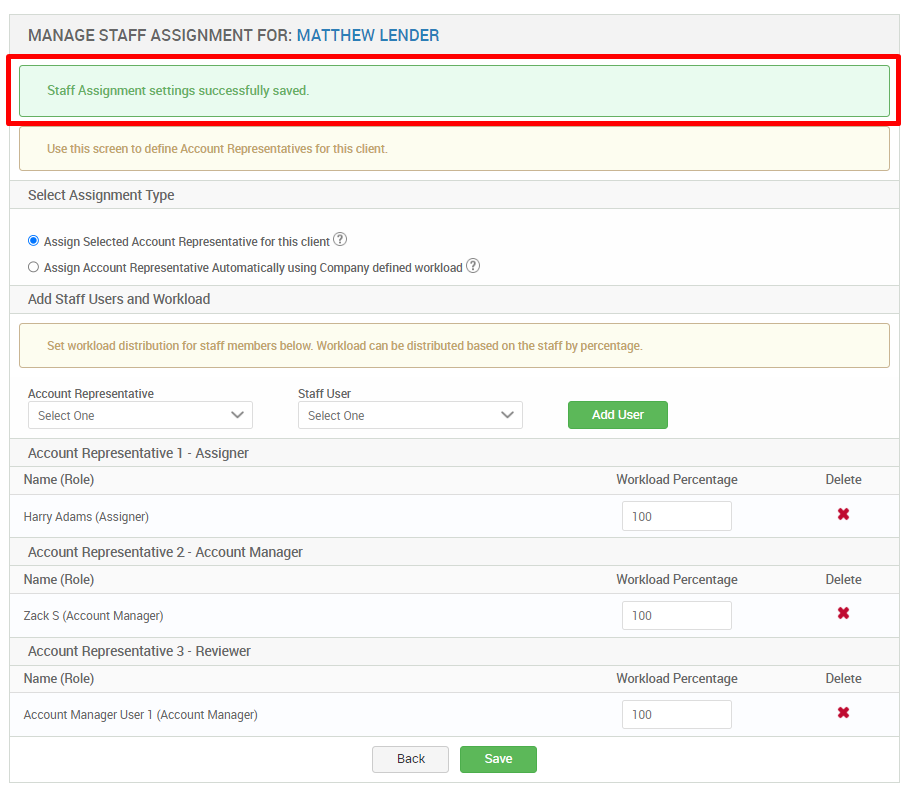Pick a staff member from Staff User combo box
Screen dimensions: 920x793
point(410,414)
